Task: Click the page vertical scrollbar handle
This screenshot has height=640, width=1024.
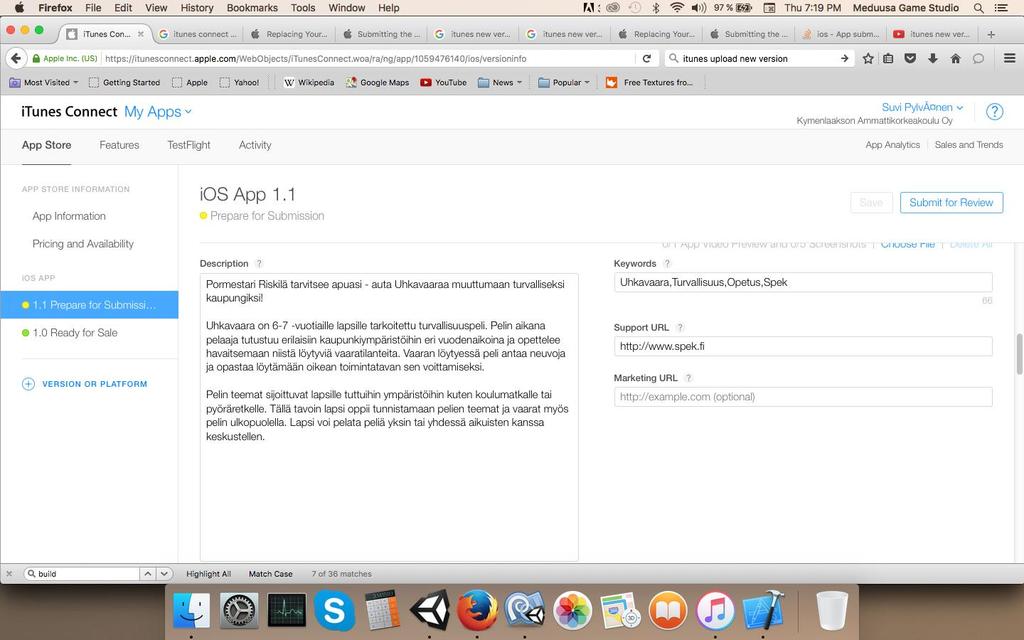Action: (x=1019, y=354)
